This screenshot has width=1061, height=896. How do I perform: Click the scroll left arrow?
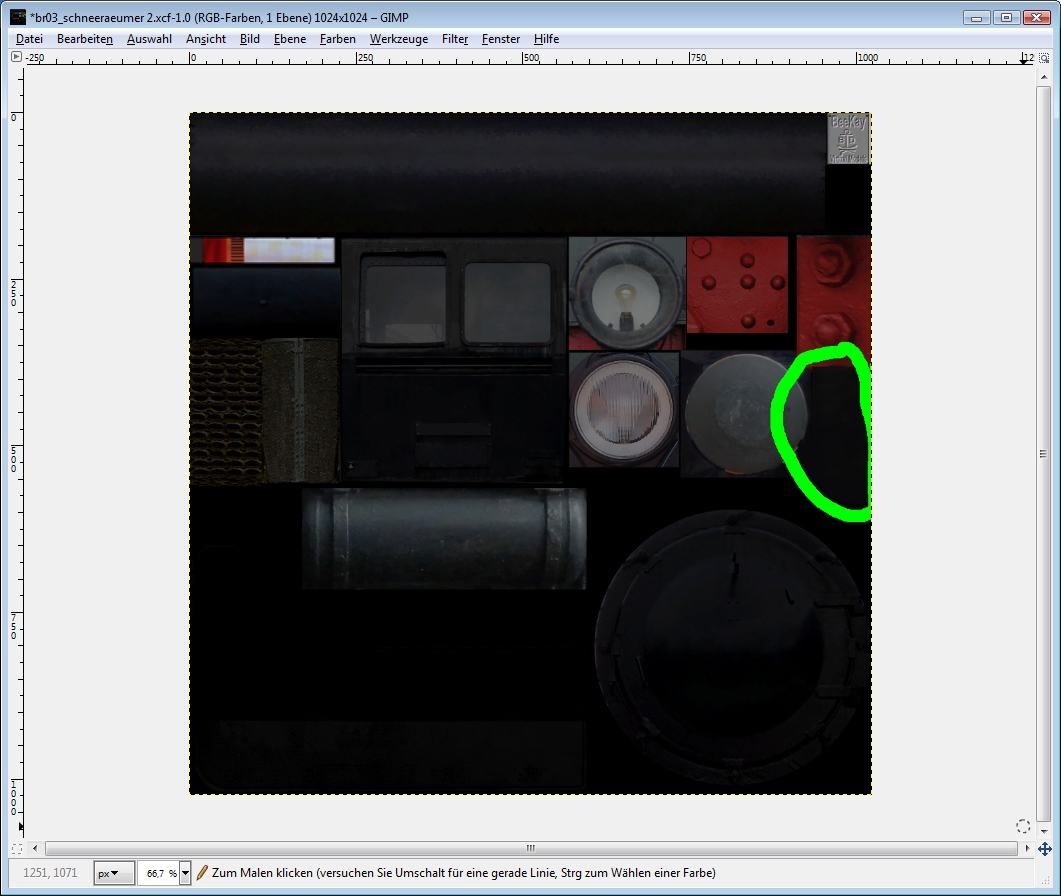coord(35,848)
